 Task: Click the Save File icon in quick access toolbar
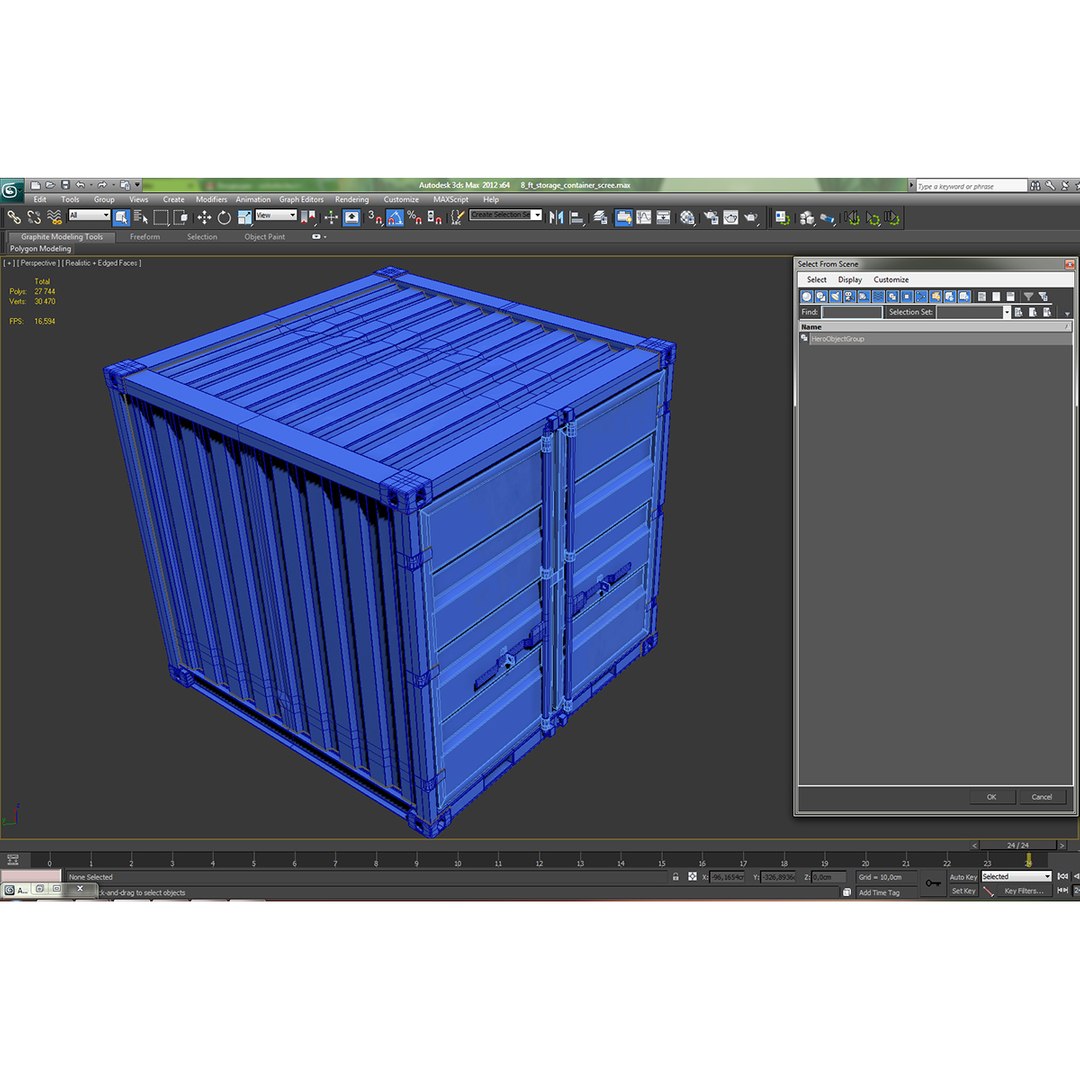pyautogui.click(x=65, y=185)
